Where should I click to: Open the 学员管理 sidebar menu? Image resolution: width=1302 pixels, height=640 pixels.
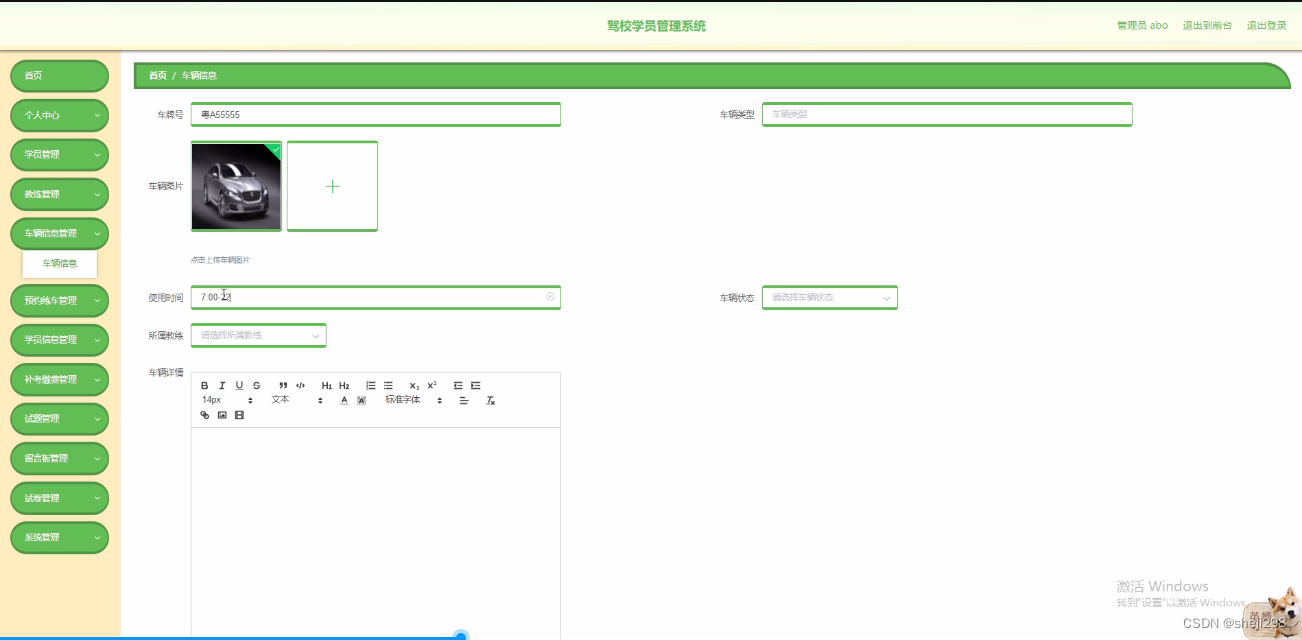coord(59,154)
